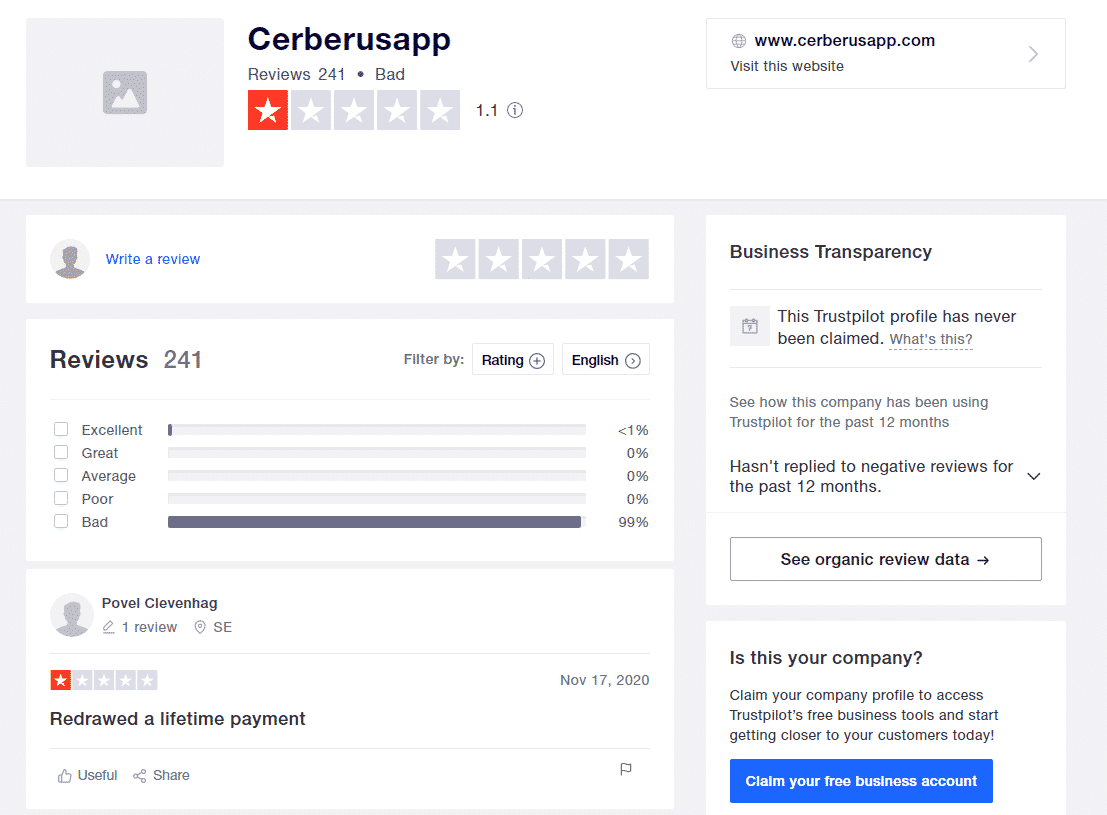The height and width of the screenshot is (815, 1107).
Task: Click Write a review
Action: point(152,258)
